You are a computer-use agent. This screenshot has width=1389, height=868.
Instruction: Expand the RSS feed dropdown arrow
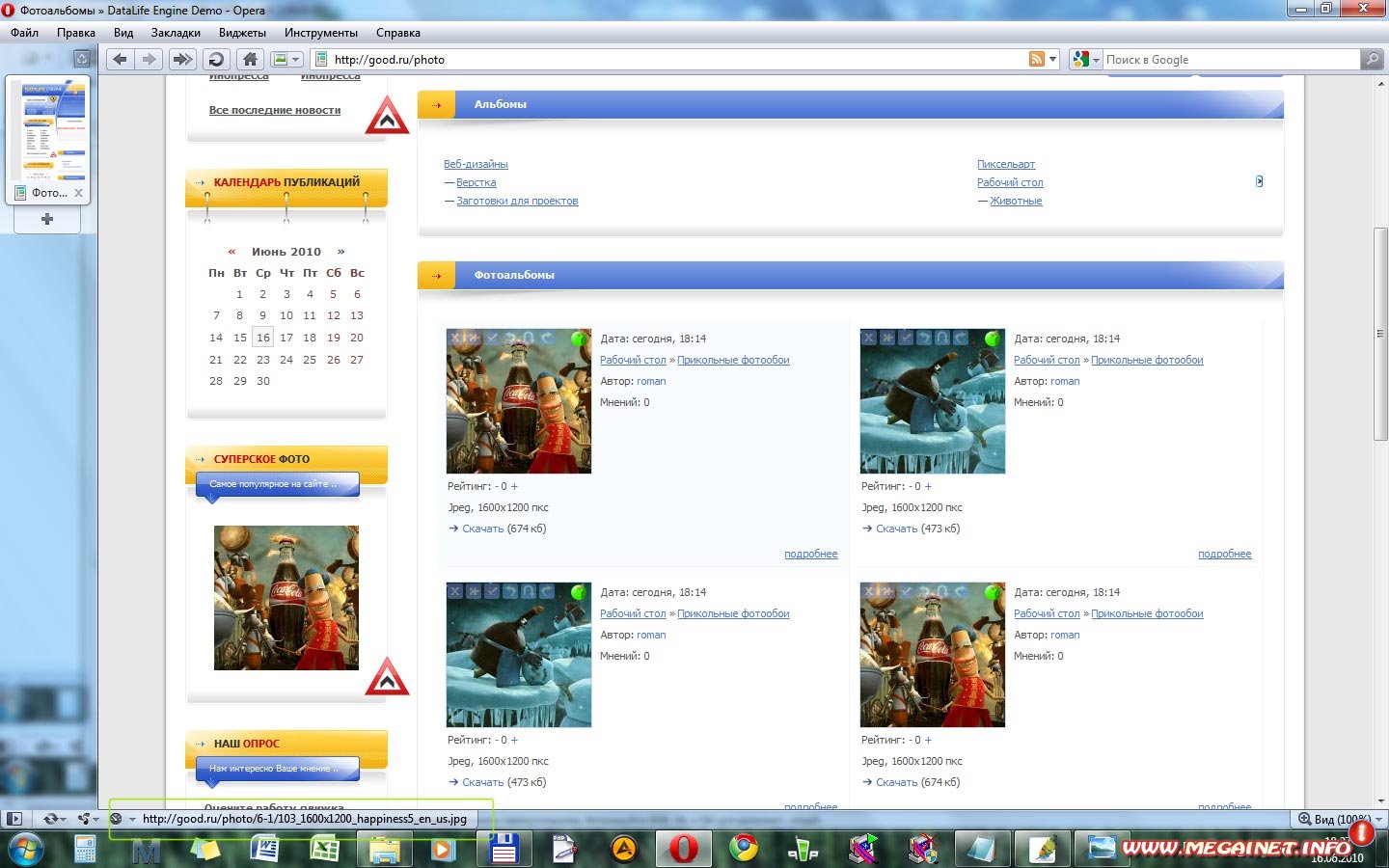click(1052, 59)
